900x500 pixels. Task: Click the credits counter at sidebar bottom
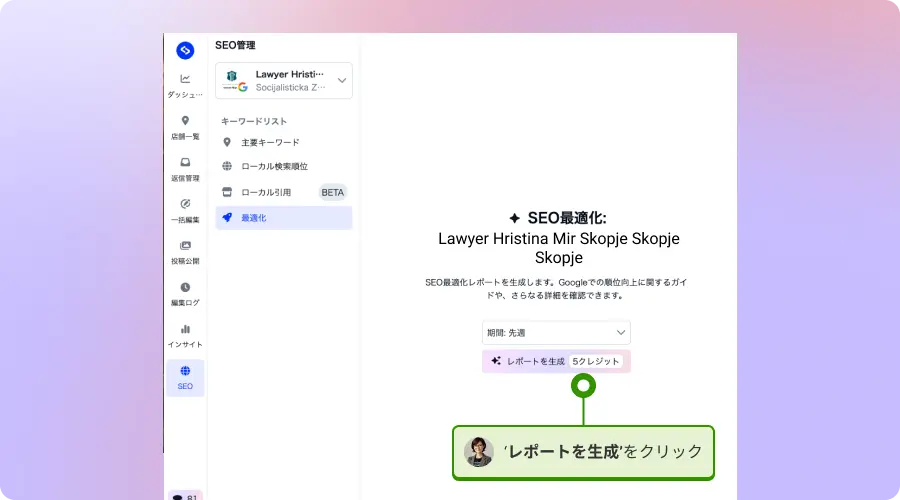186,495
